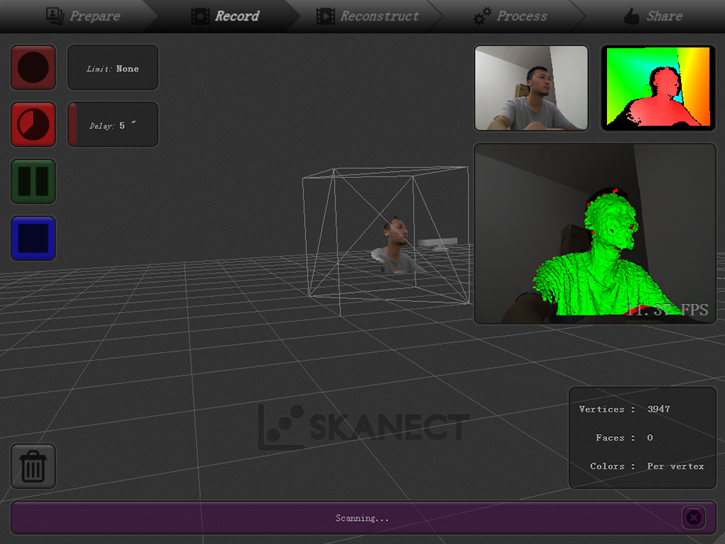The image size is (725, 544).
Task: Open the Prepare tab
Action: pos(83,16)
